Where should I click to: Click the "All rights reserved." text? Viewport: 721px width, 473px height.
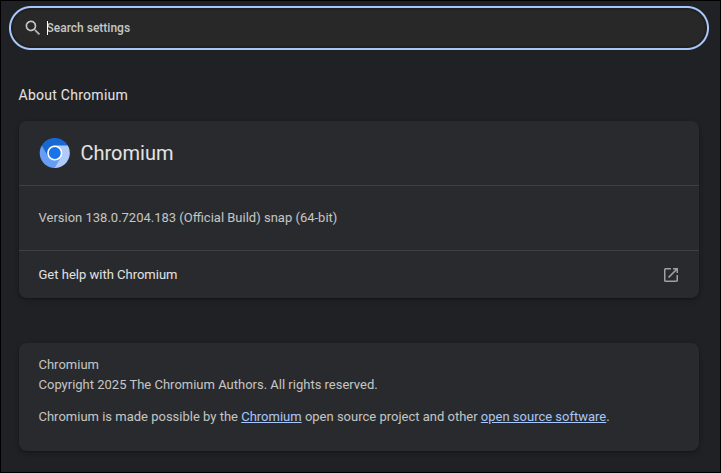pyautogui.click(x=324, y=384)
